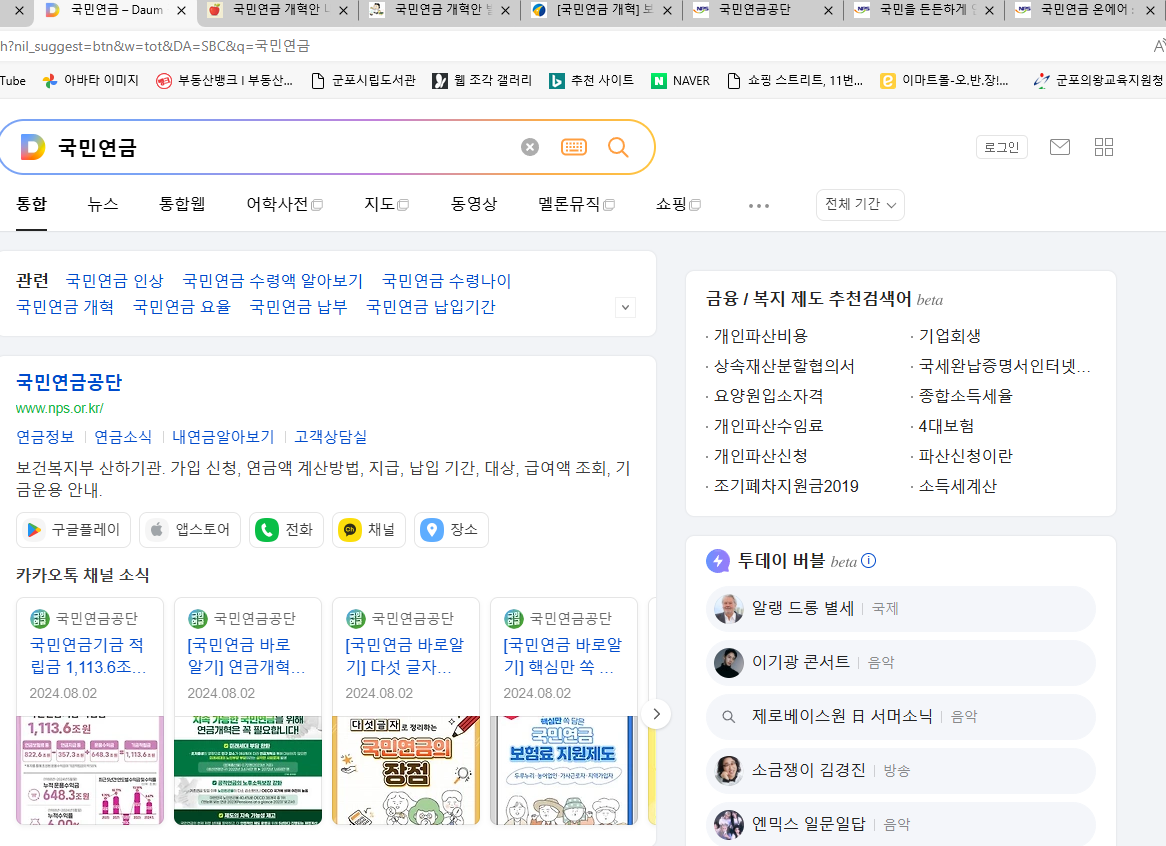Open the 고객상담실 sublink
1166x846 pixels.
tap(331, 437)
